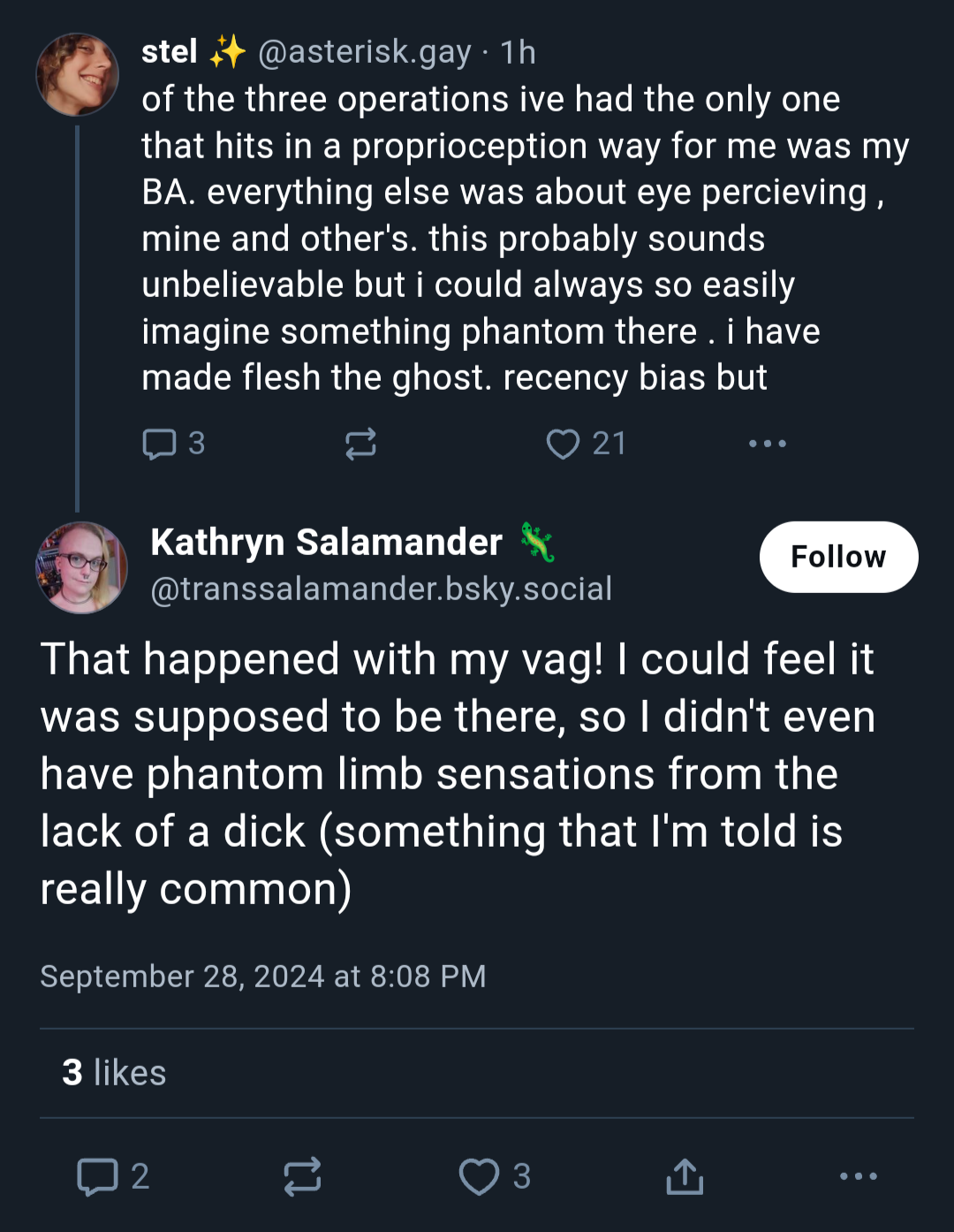Like Kathryn's post heart icon
954x1232 pixels.
(x=480, y=1176)
